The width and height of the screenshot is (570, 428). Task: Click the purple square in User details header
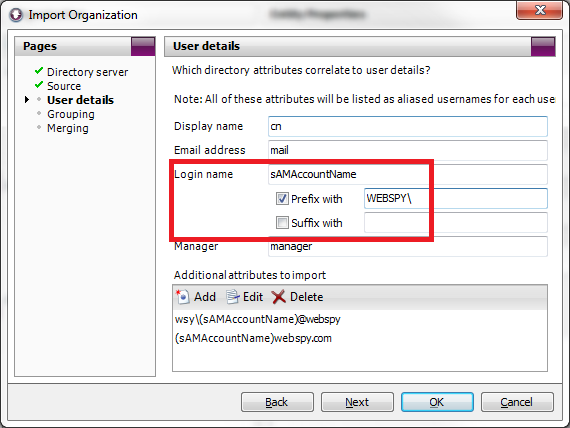543,46
